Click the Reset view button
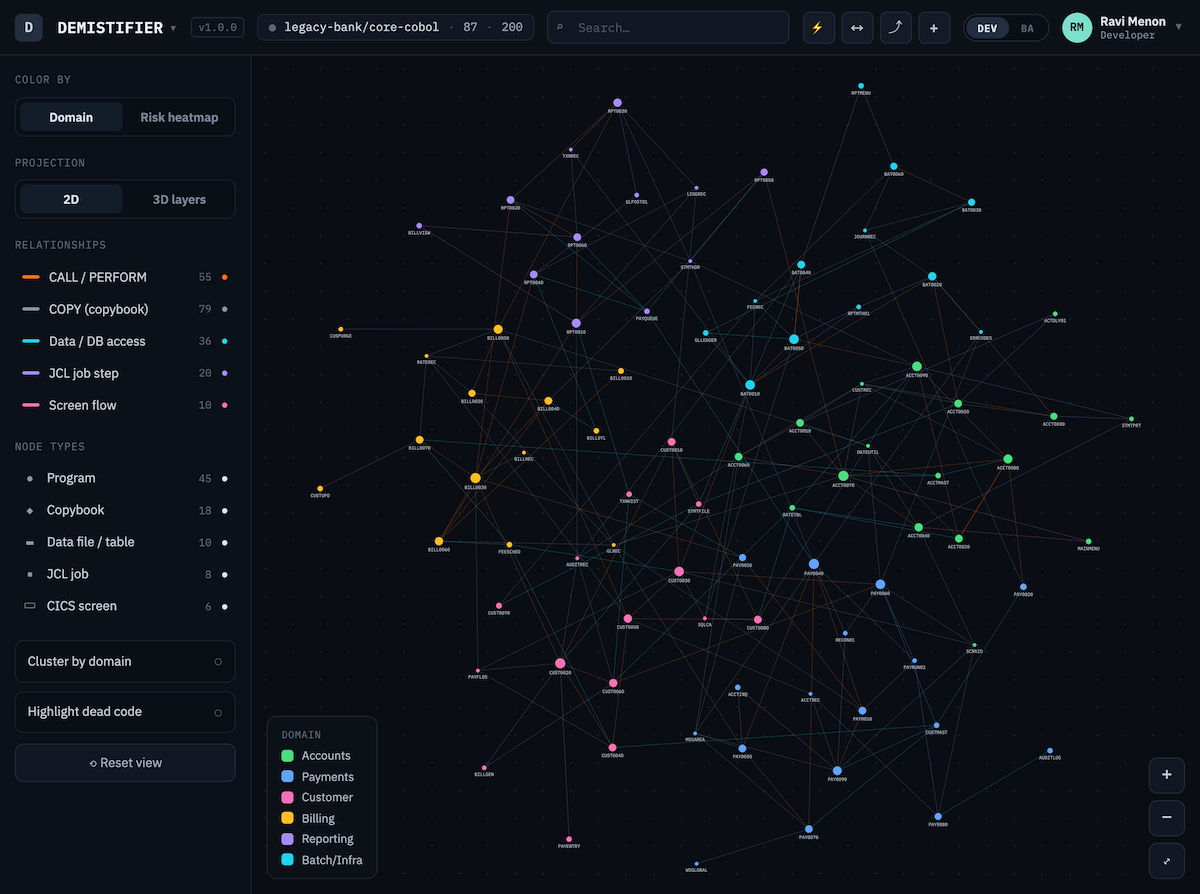Image resolution: width=1200 pixels, height=894 pixels. click(x=125, y=762)
